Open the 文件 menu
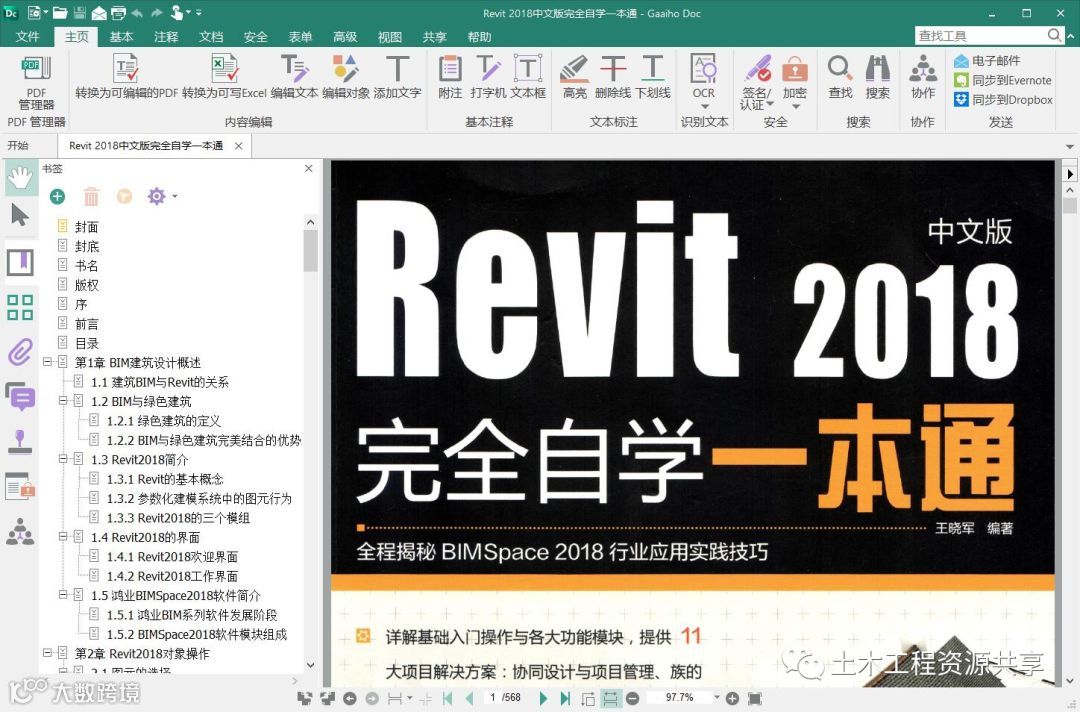1080x712 pixels. coord(28,36)
